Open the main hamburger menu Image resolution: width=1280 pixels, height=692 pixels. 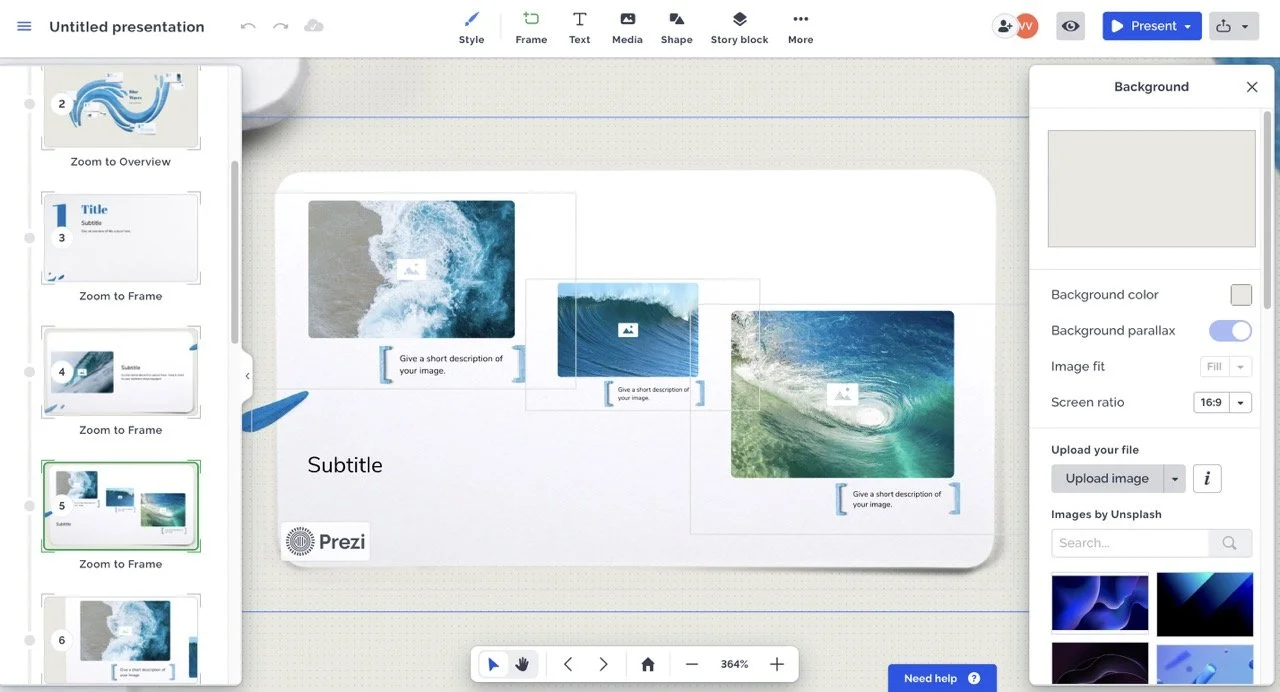click(x=24, y=26)
